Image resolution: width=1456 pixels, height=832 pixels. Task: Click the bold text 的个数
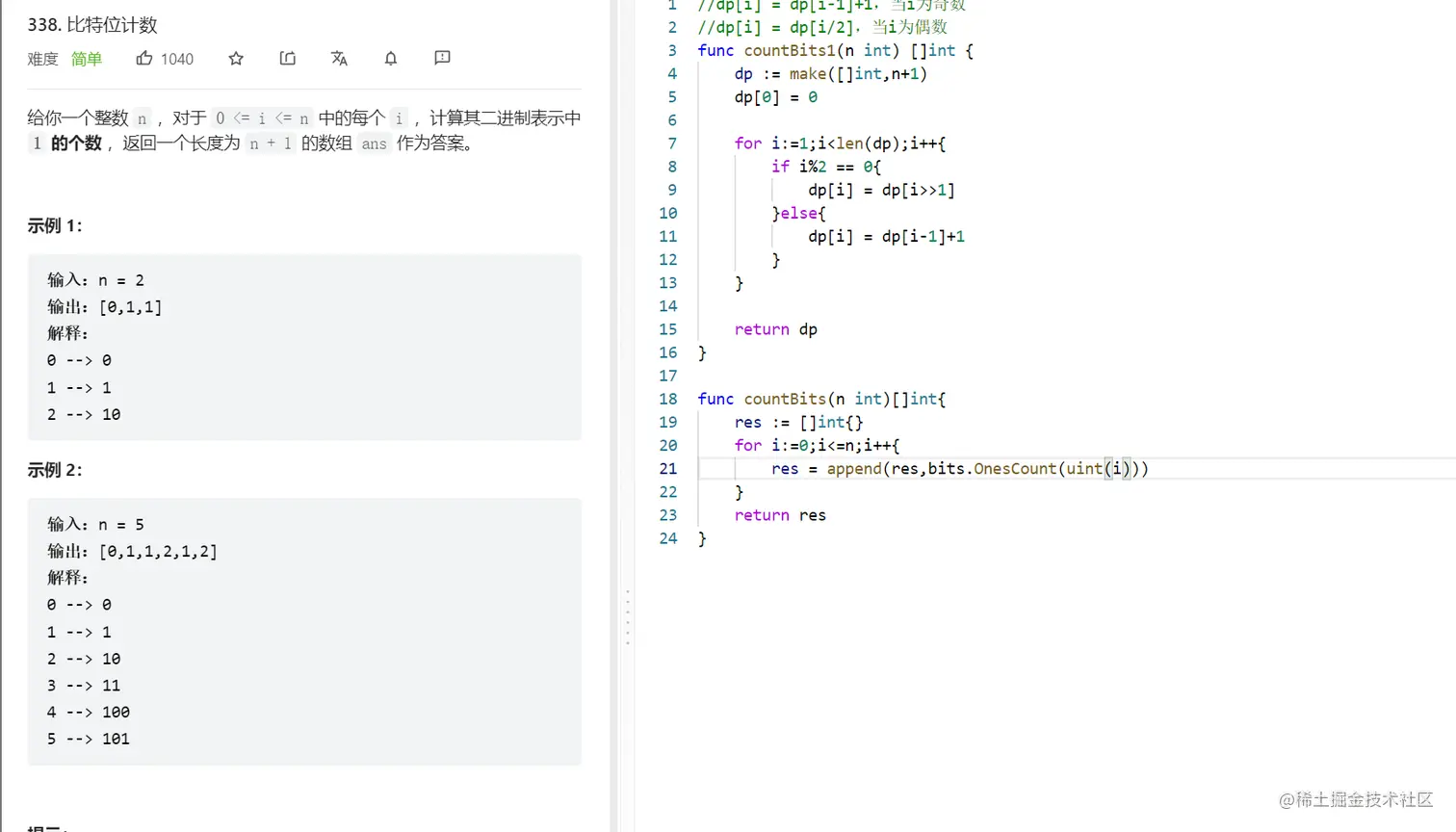[76, 143]
